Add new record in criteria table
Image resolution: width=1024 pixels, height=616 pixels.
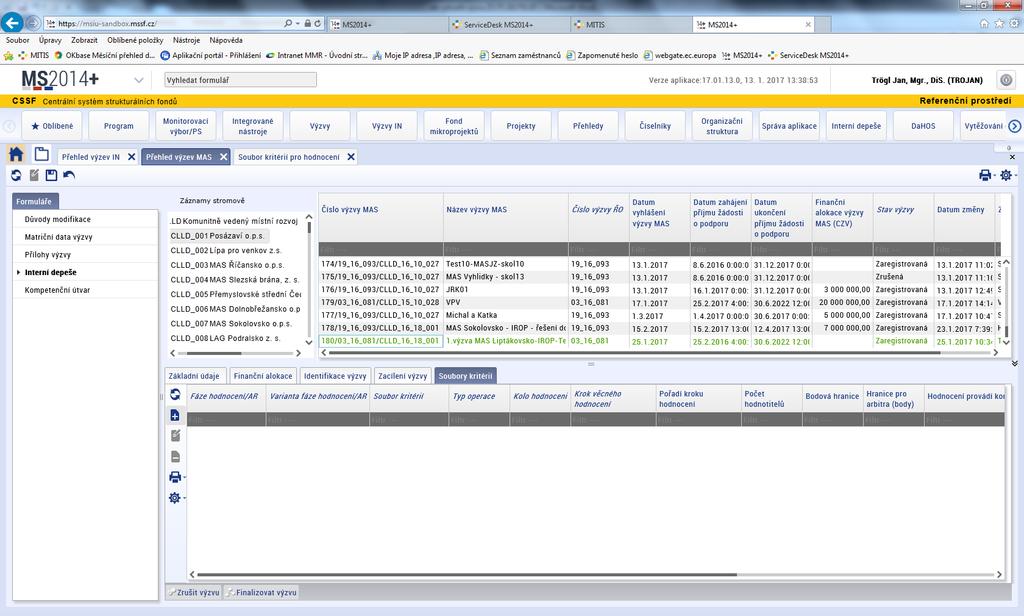click(175, 415)
